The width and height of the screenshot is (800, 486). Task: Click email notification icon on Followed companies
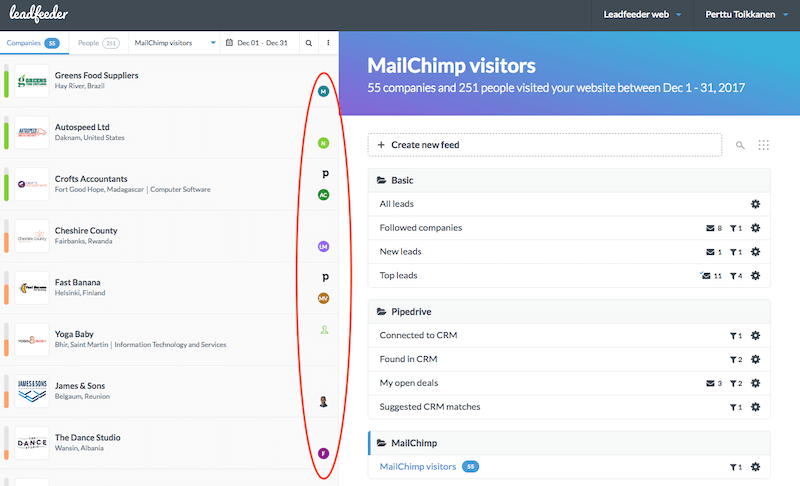click(x=710, y=228)
